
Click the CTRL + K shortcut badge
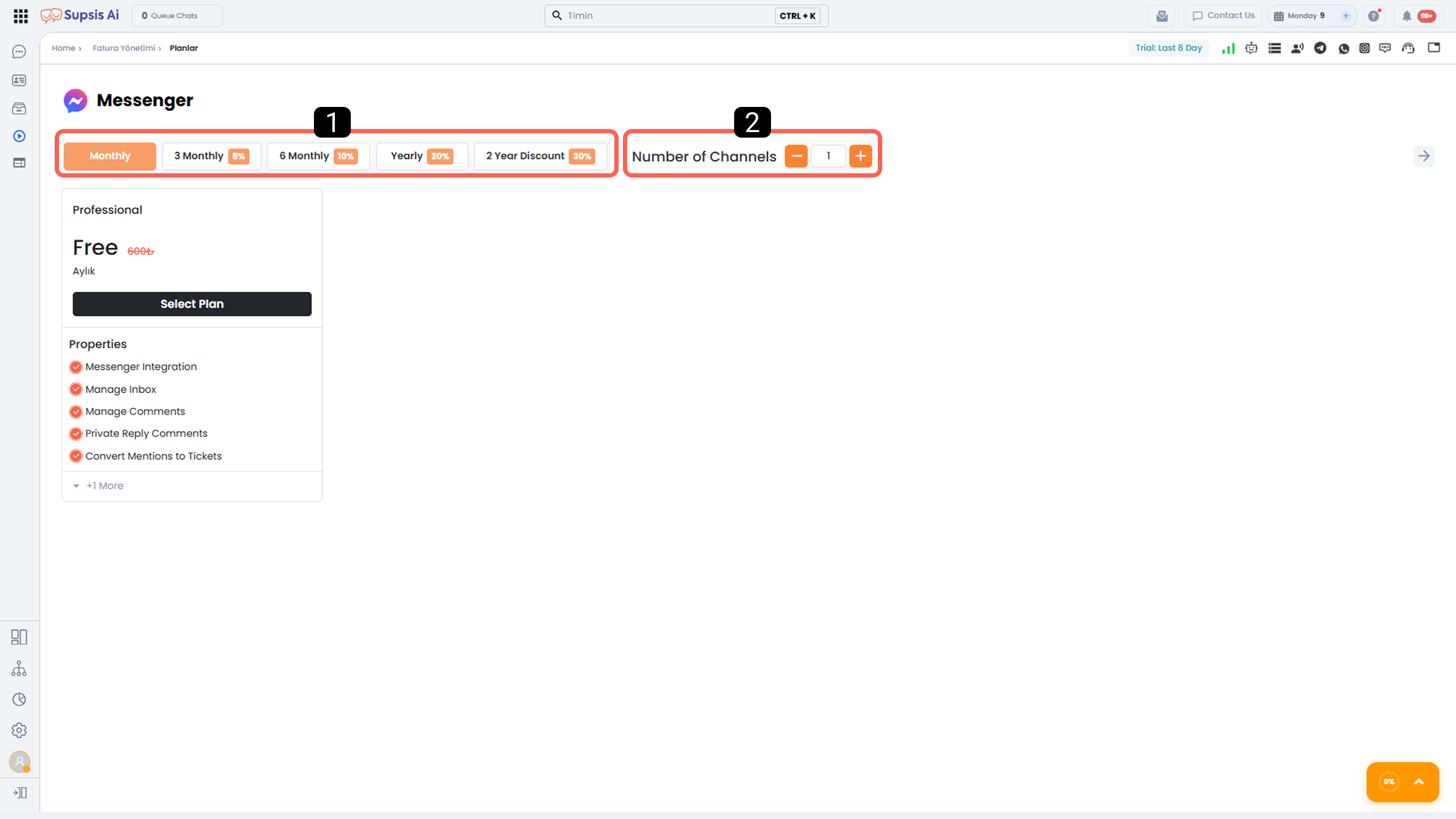[x=797, y=16]
